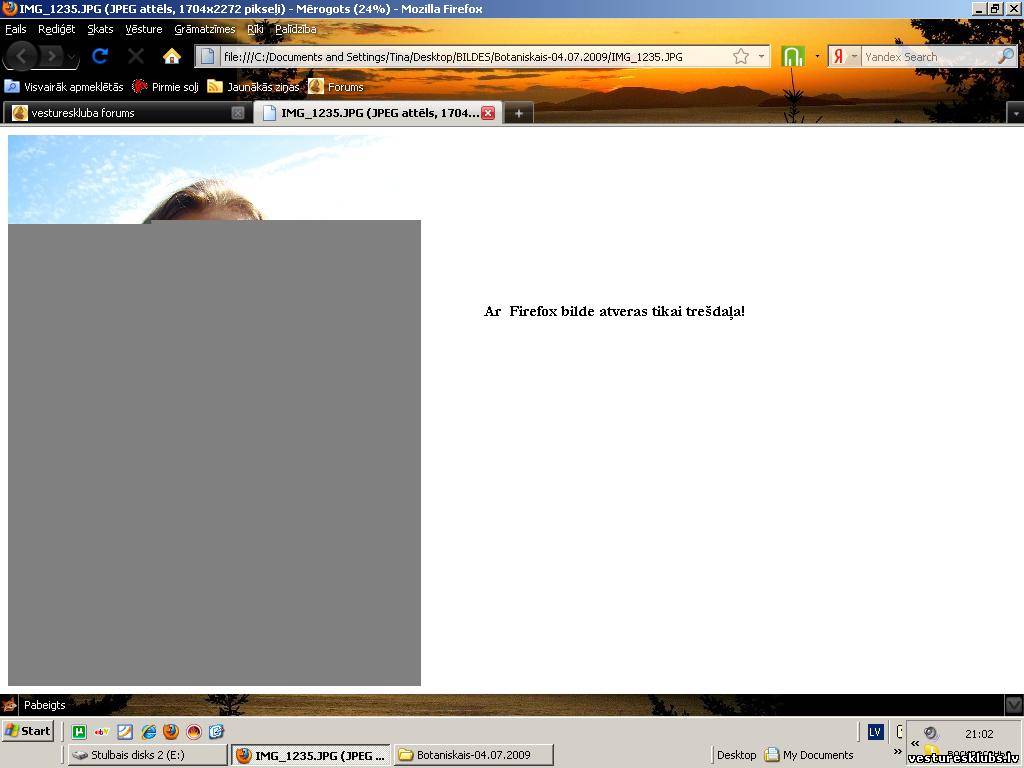
Task: Open the Home page icon
Action: (x=172, y=57)
